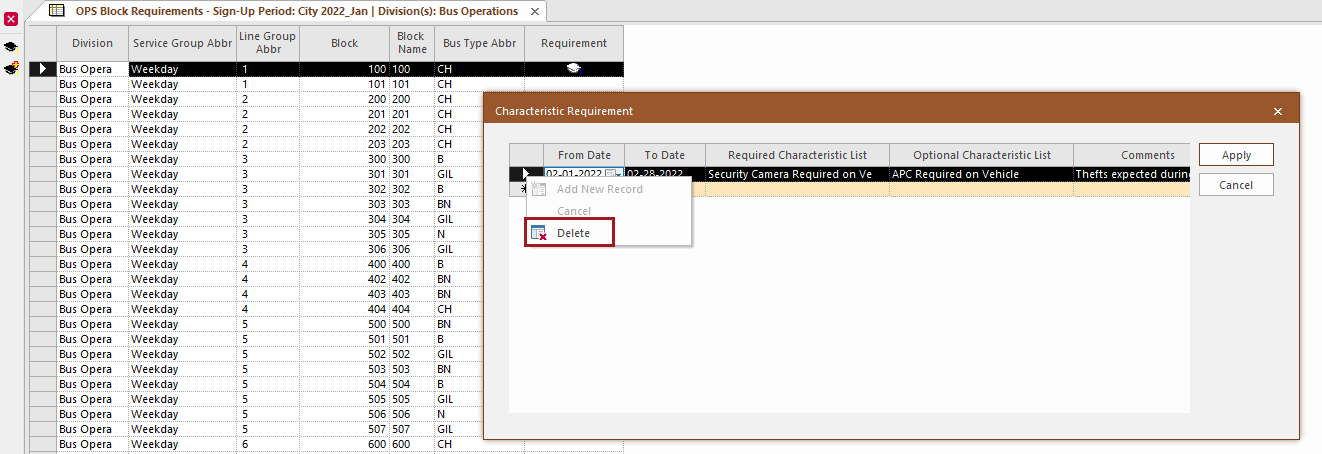Click the Division column header
This screenshot has height=454, width=1322.
point(92,44)
